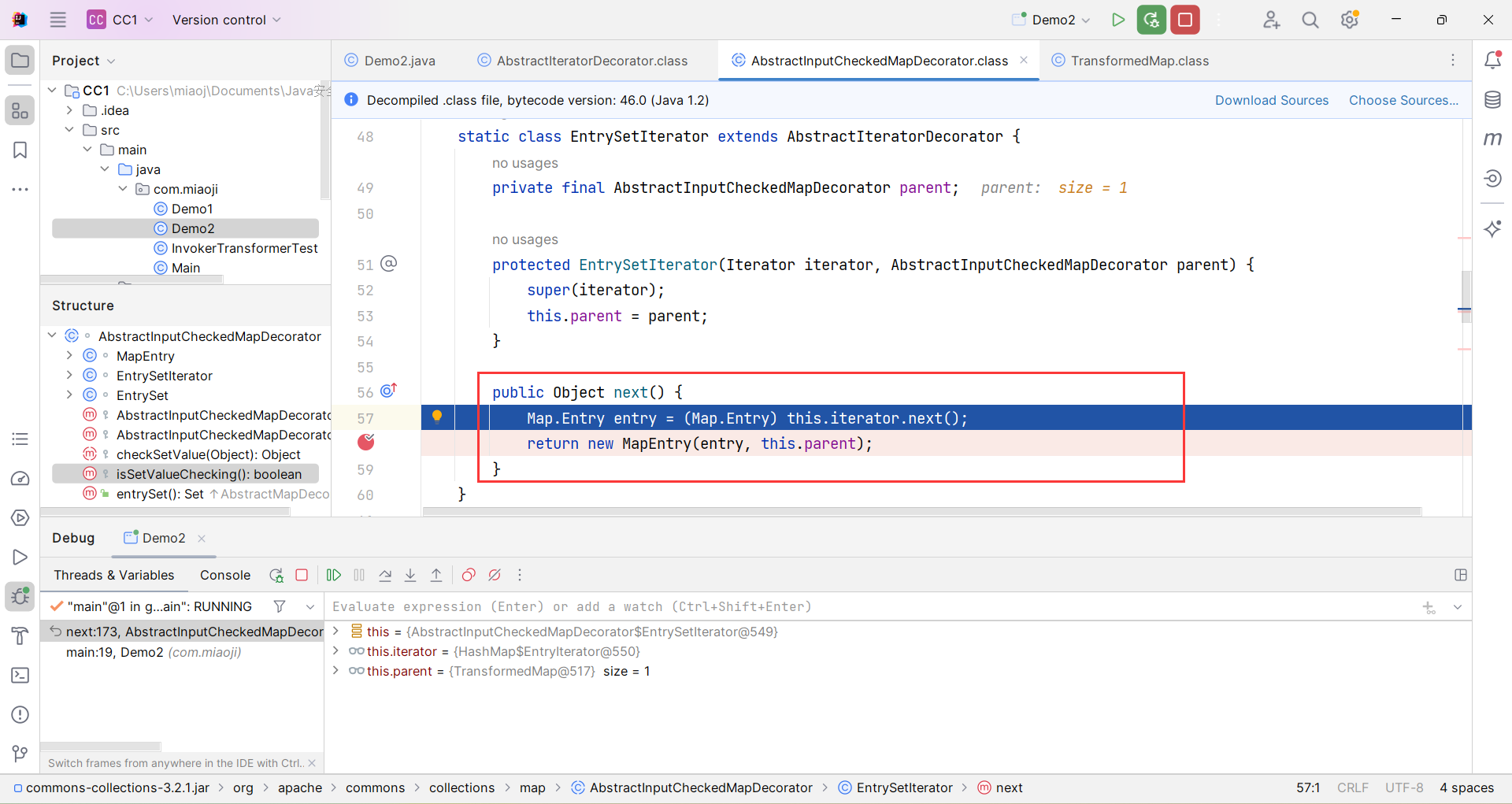Switch to the Console tab
Viewport: 1512px width, 804px height.
click(225, 576)
